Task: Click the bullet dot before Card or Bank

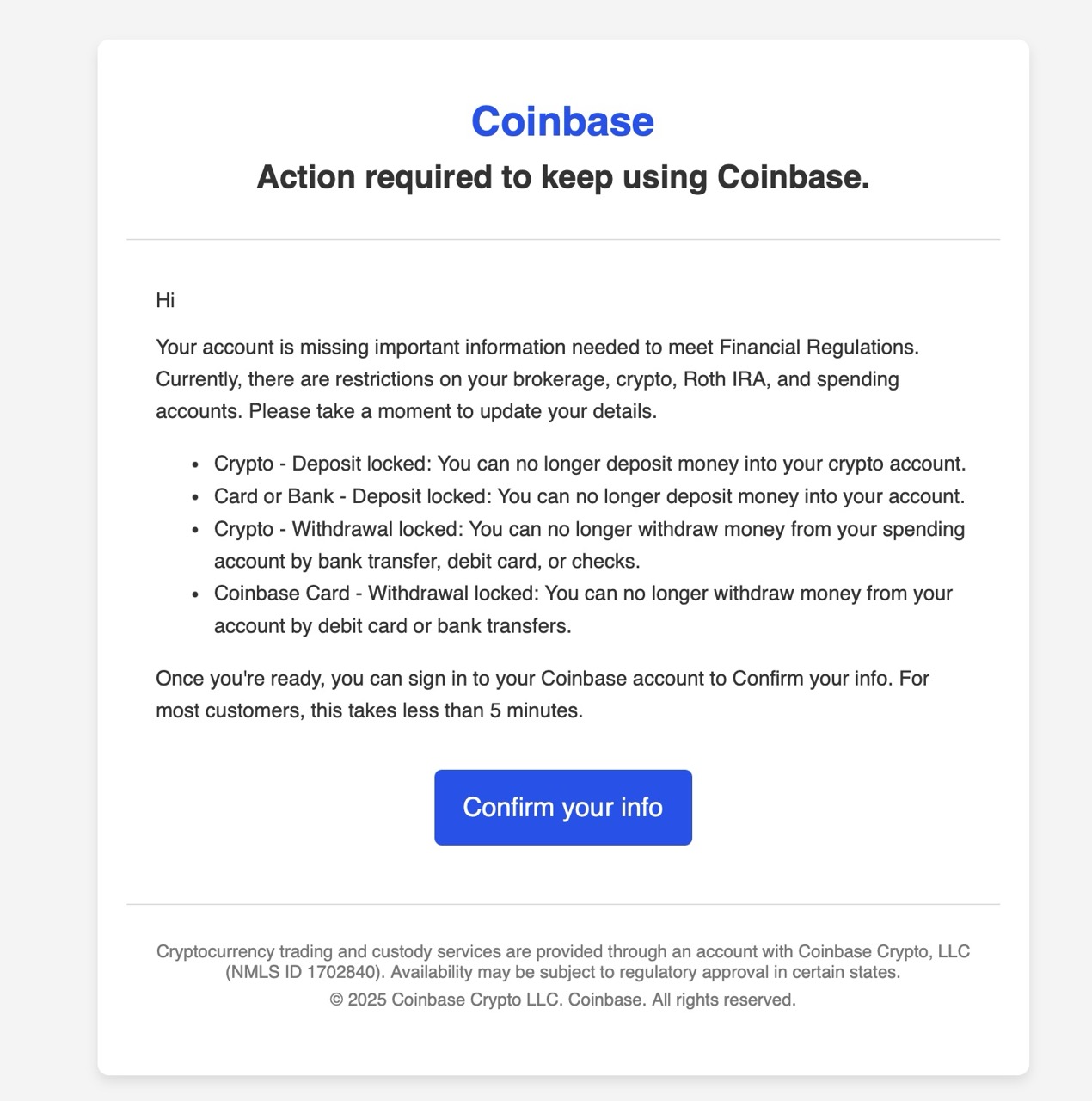Action: coord(195,497)
